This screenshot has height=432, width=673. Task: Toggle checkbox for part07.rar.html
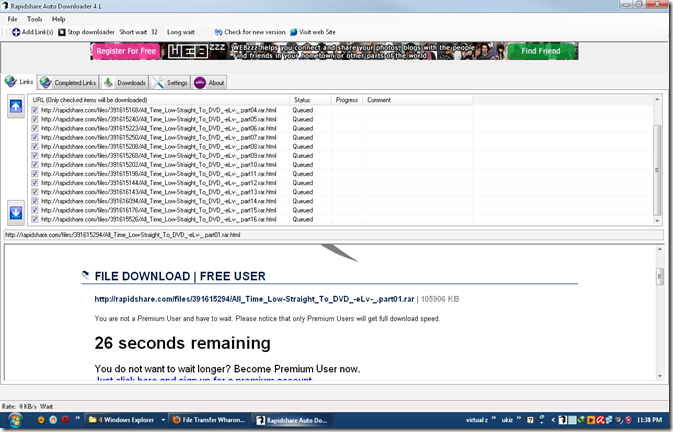35,137
